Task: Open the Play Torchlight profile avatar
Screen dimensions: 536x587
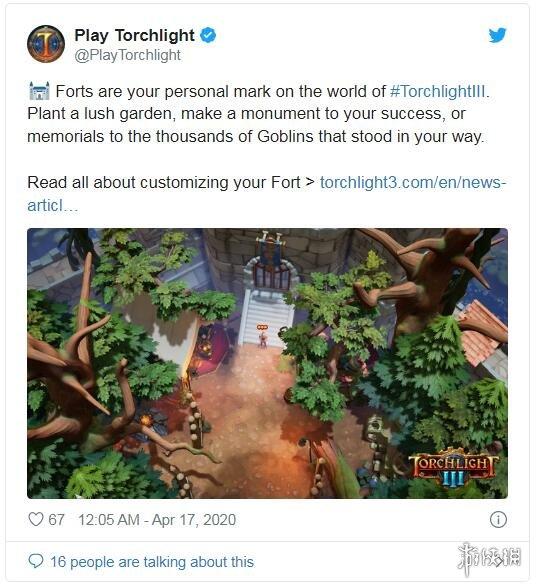Action: (46, 44)
